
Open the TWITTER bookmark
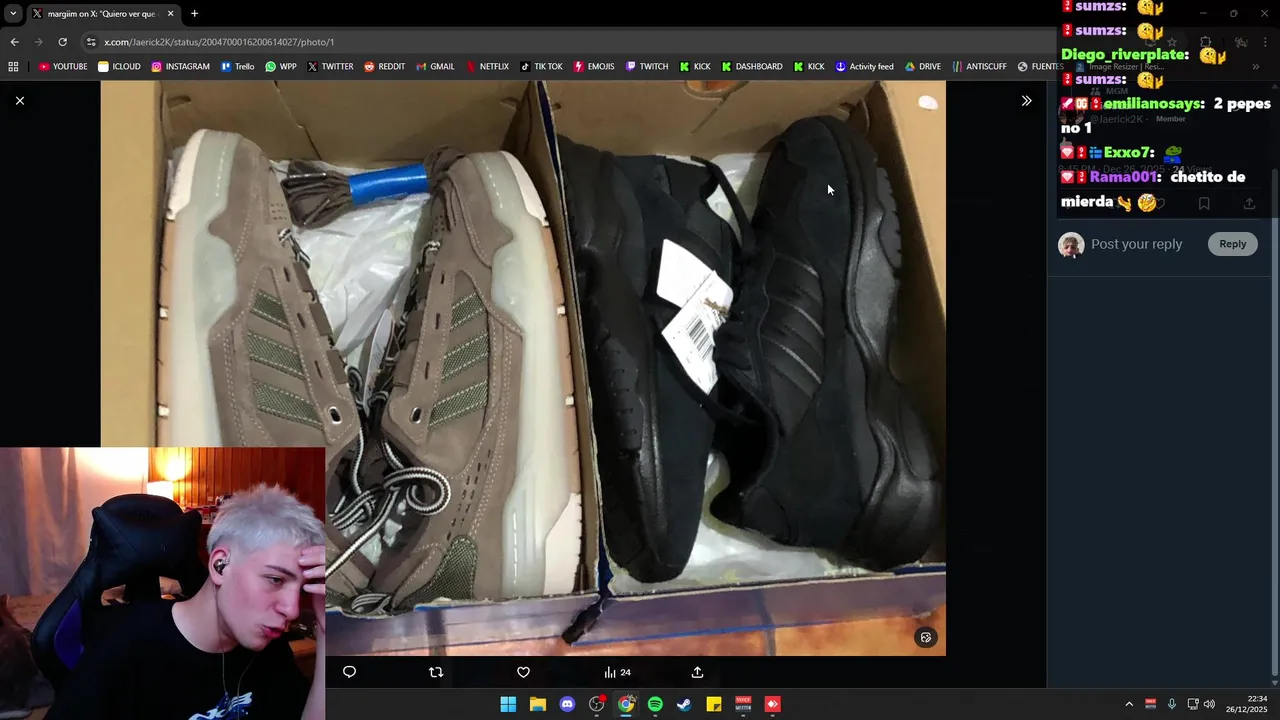click(330, 67)
